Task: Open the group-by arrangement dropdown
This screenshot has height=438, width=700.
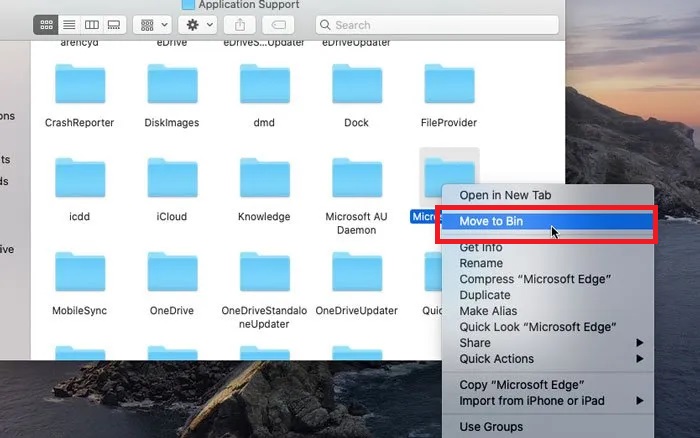Action: coord(153,25)
